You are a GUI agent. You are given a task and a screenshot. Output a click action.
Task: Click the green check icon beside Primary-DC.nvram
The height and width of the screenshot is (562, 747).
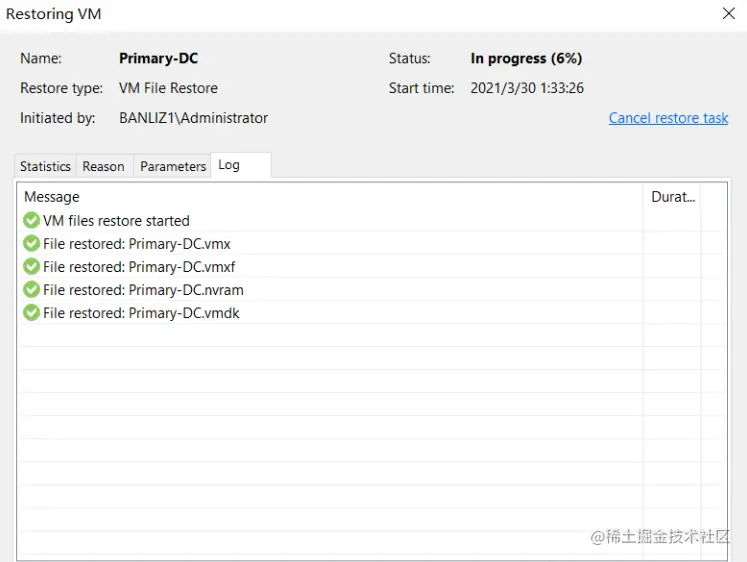(x=31, y=290)
